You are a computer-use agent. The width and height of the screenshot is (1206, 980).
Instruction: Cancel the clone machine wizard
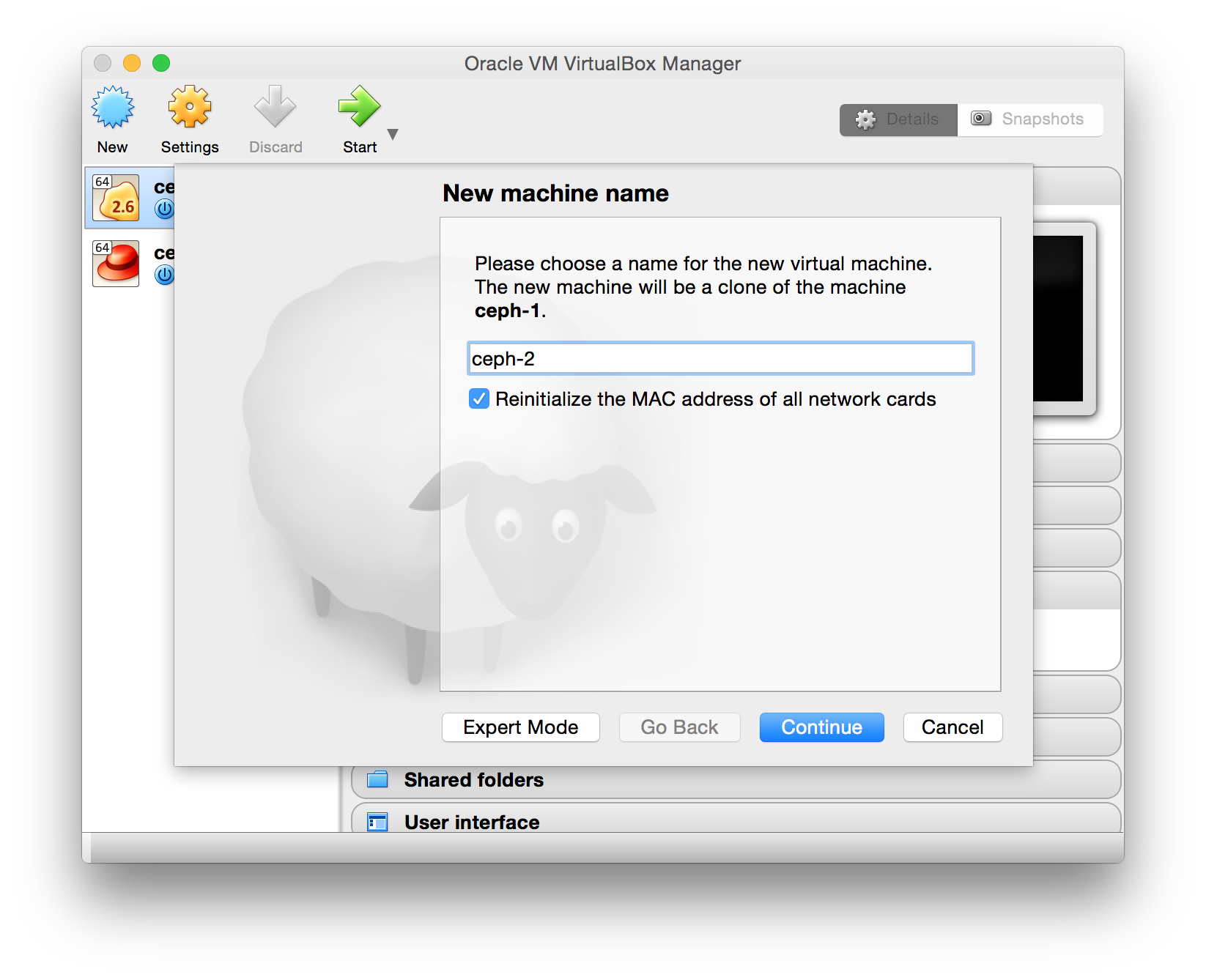pyautogui.click(x=952, y=727)
